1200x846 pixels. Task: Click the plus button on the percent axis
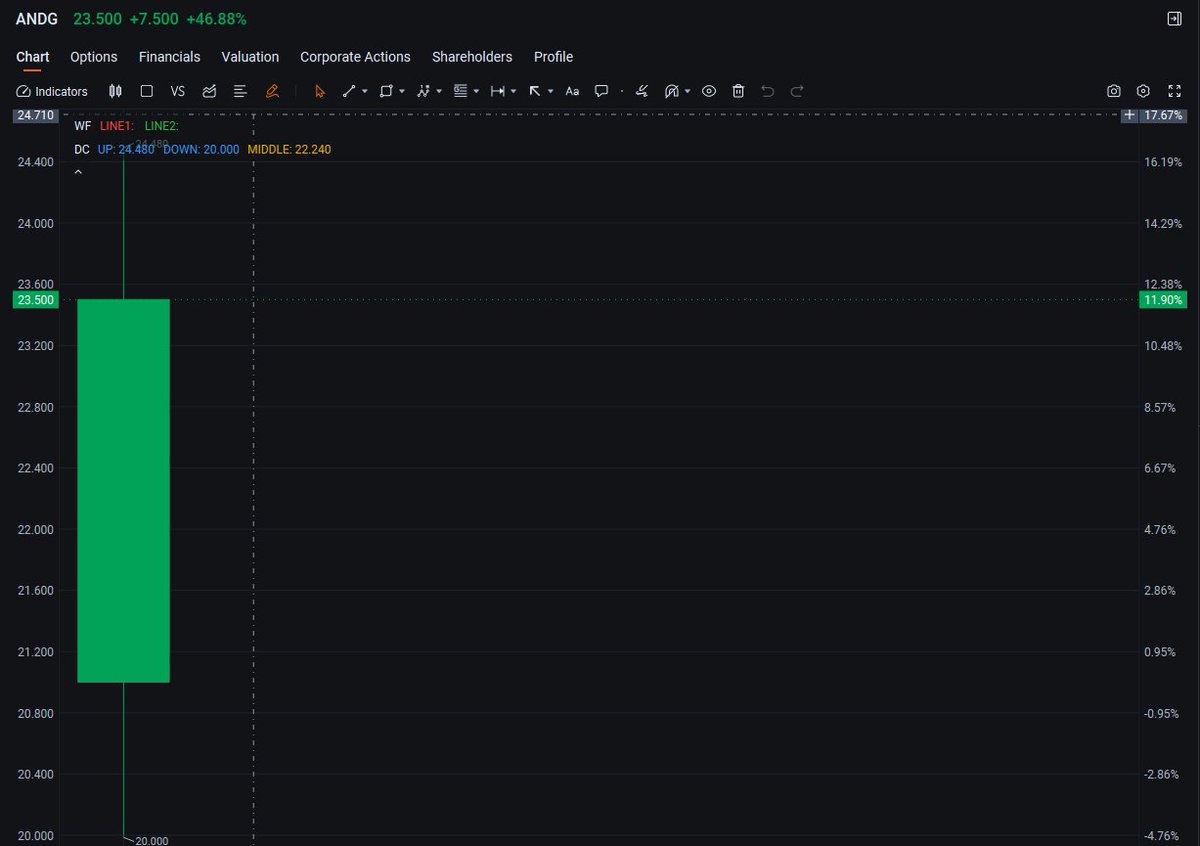point(1129,115)
